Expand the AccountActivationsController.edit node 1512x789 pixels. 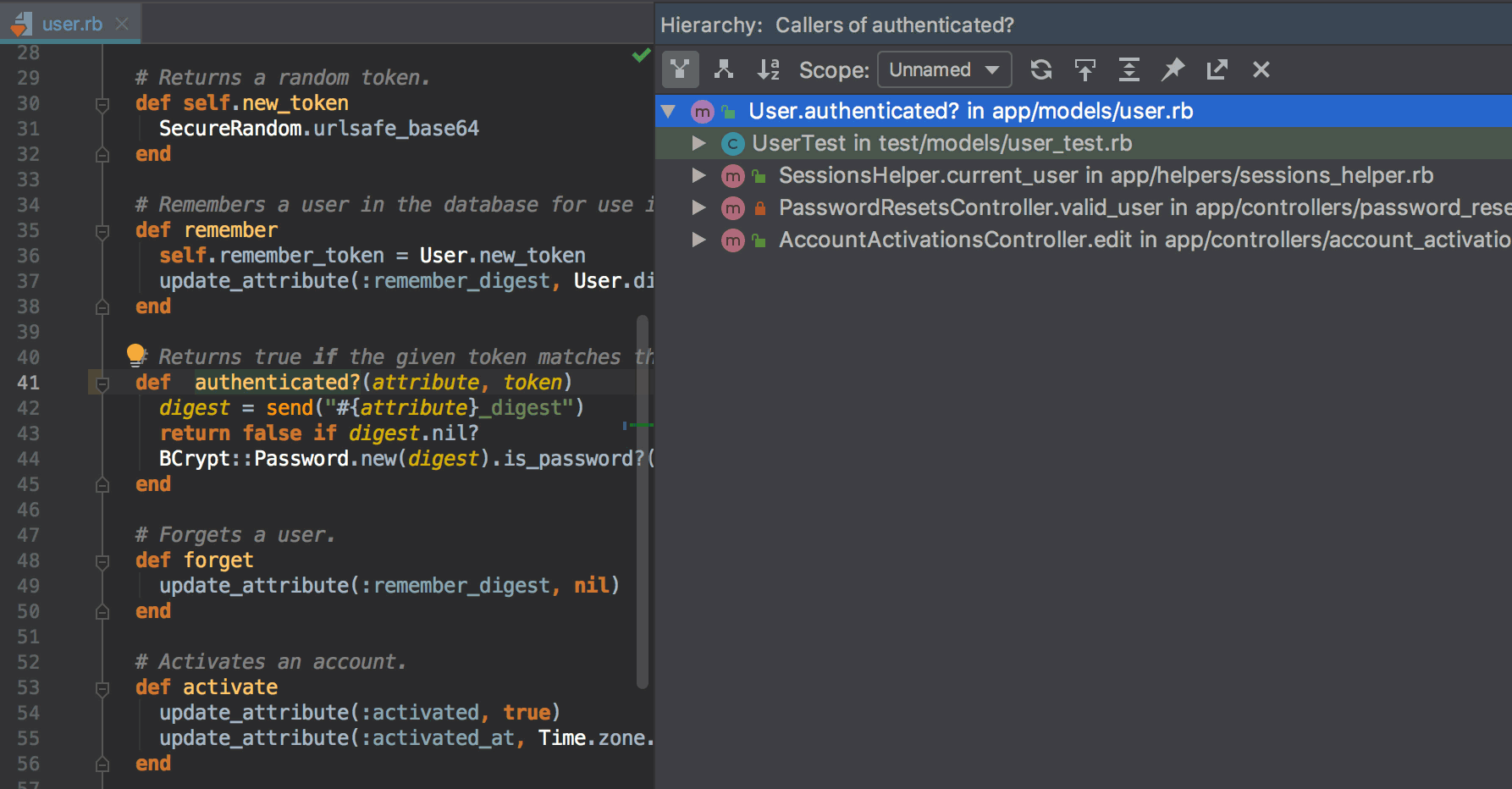pyautogui.click(x=699, y=240)
